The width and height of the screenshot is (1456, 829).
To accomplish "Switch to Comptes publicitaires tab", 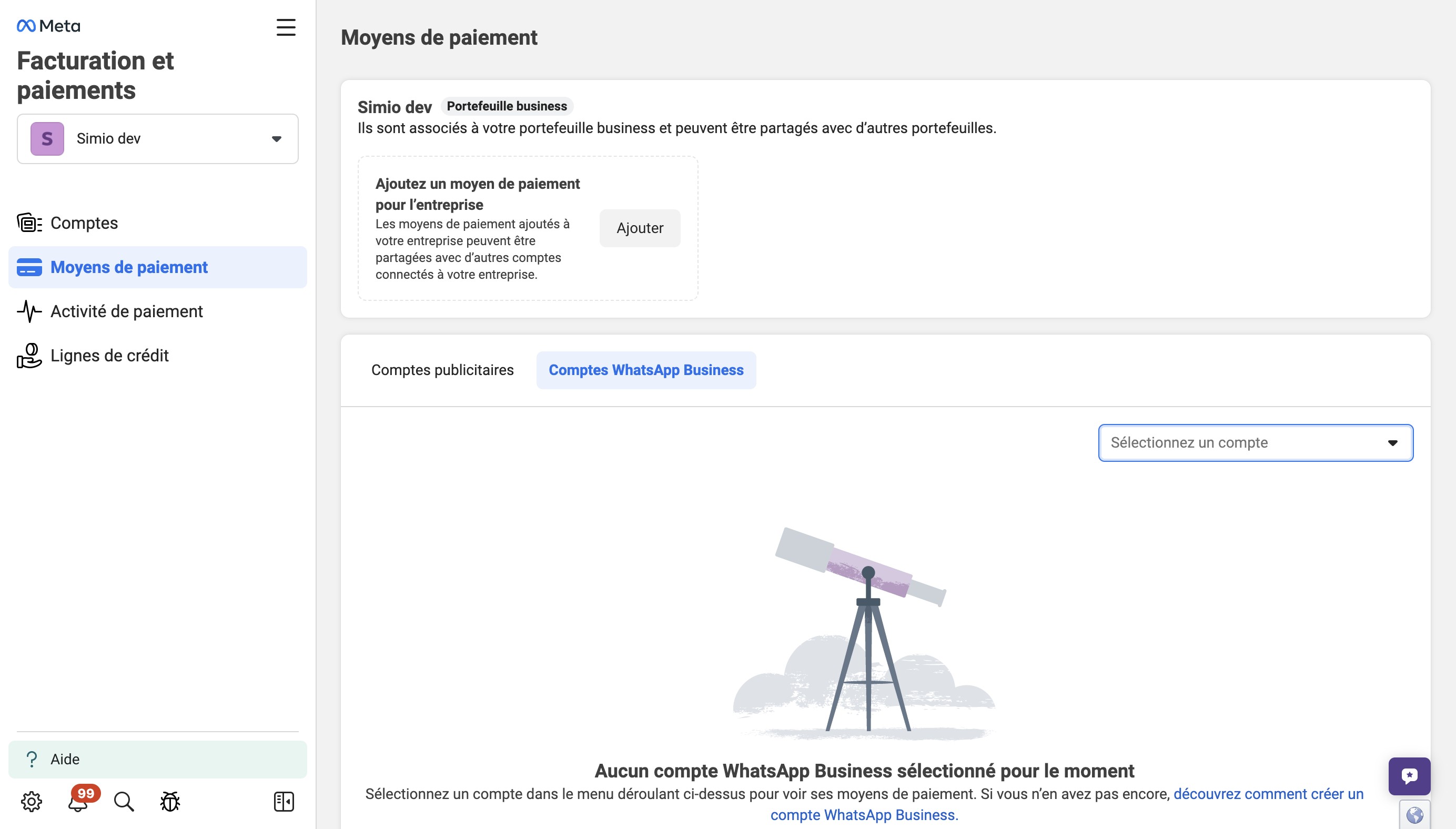I will pos(442,370).
